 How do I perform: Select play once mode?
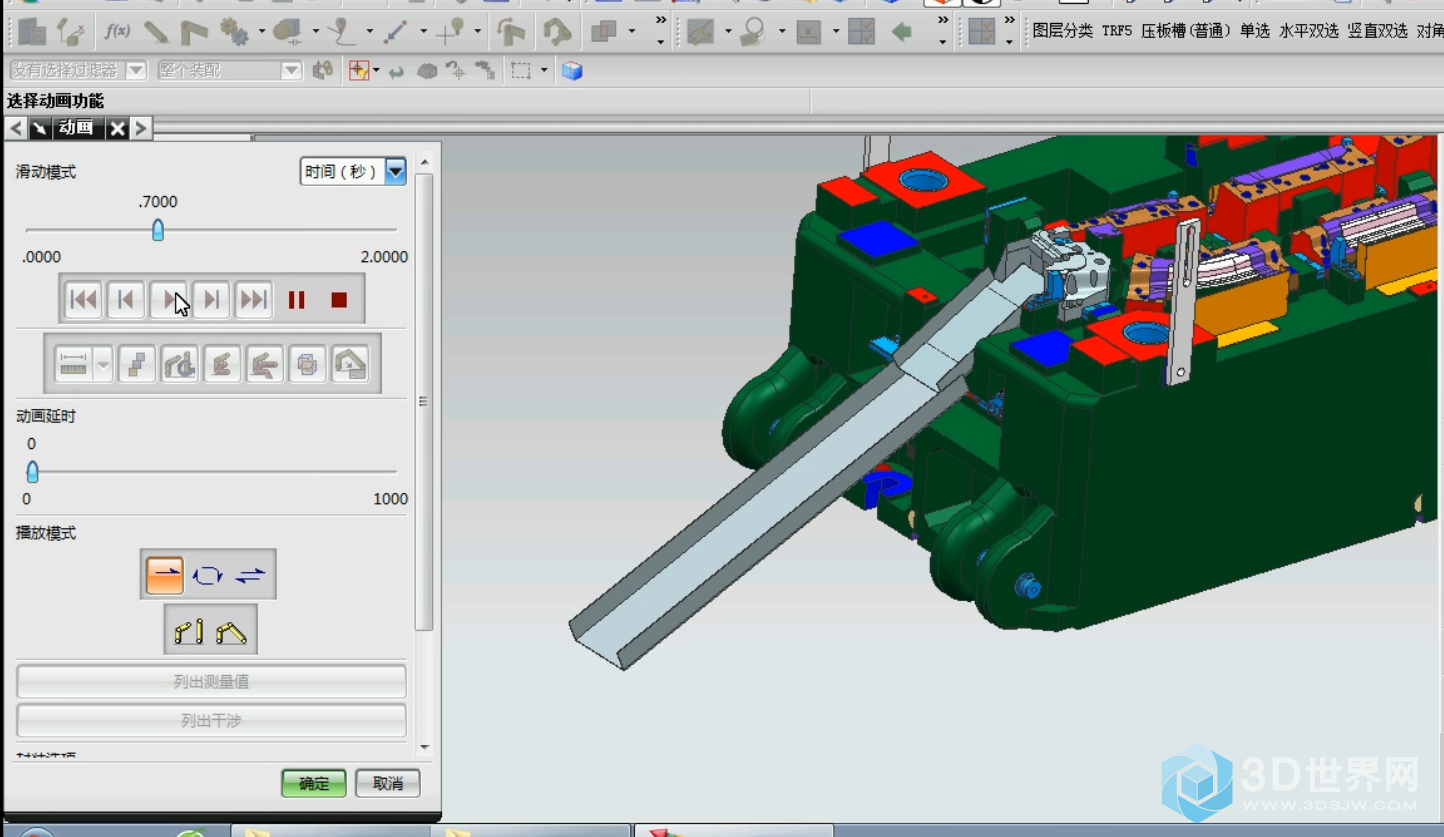click(x=165, y=575)
